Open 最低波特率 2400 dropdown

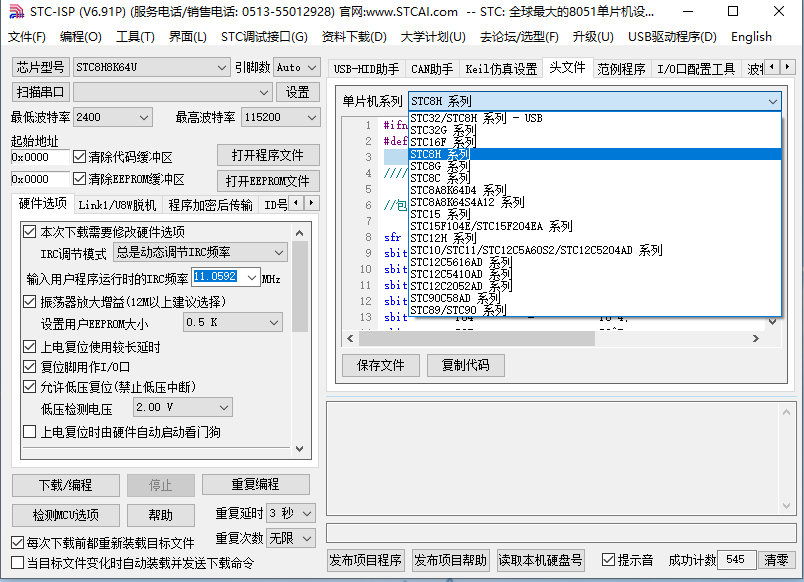[x=113, y=117]
